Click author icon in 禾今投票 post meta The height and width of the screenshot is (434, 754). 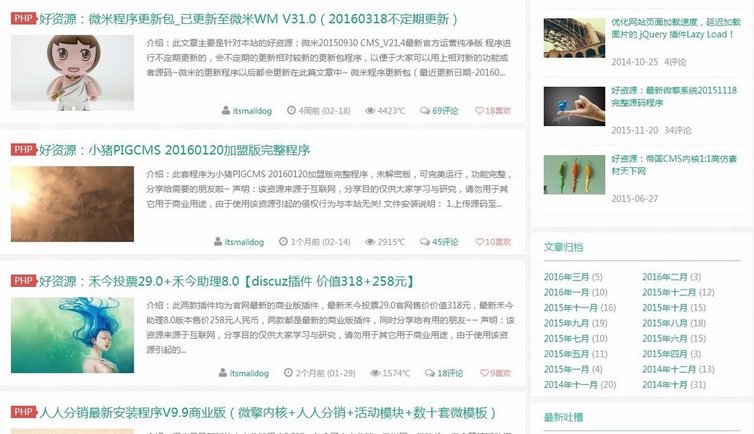(x=223, y=373)
